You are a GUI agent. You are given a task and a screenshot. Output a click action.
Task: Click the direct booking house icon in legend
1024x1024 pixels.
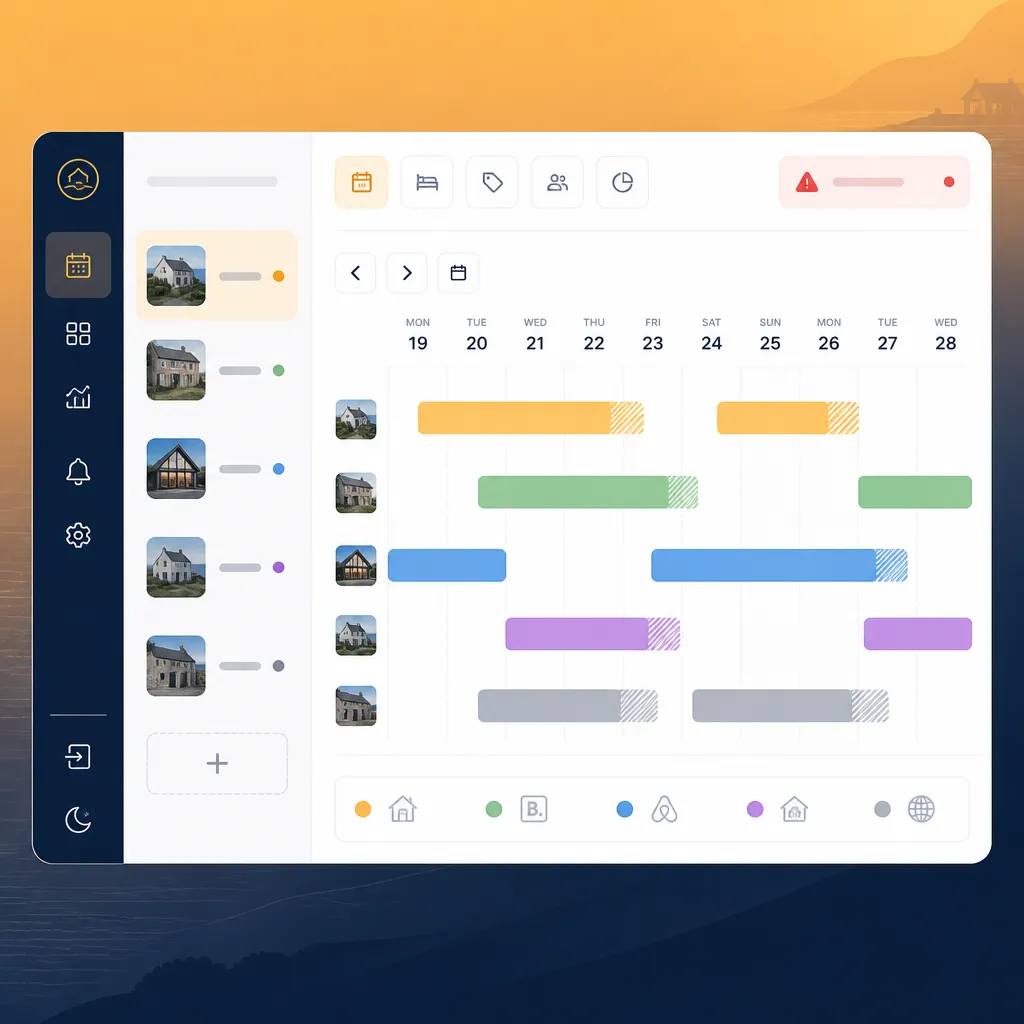point(403,809)
